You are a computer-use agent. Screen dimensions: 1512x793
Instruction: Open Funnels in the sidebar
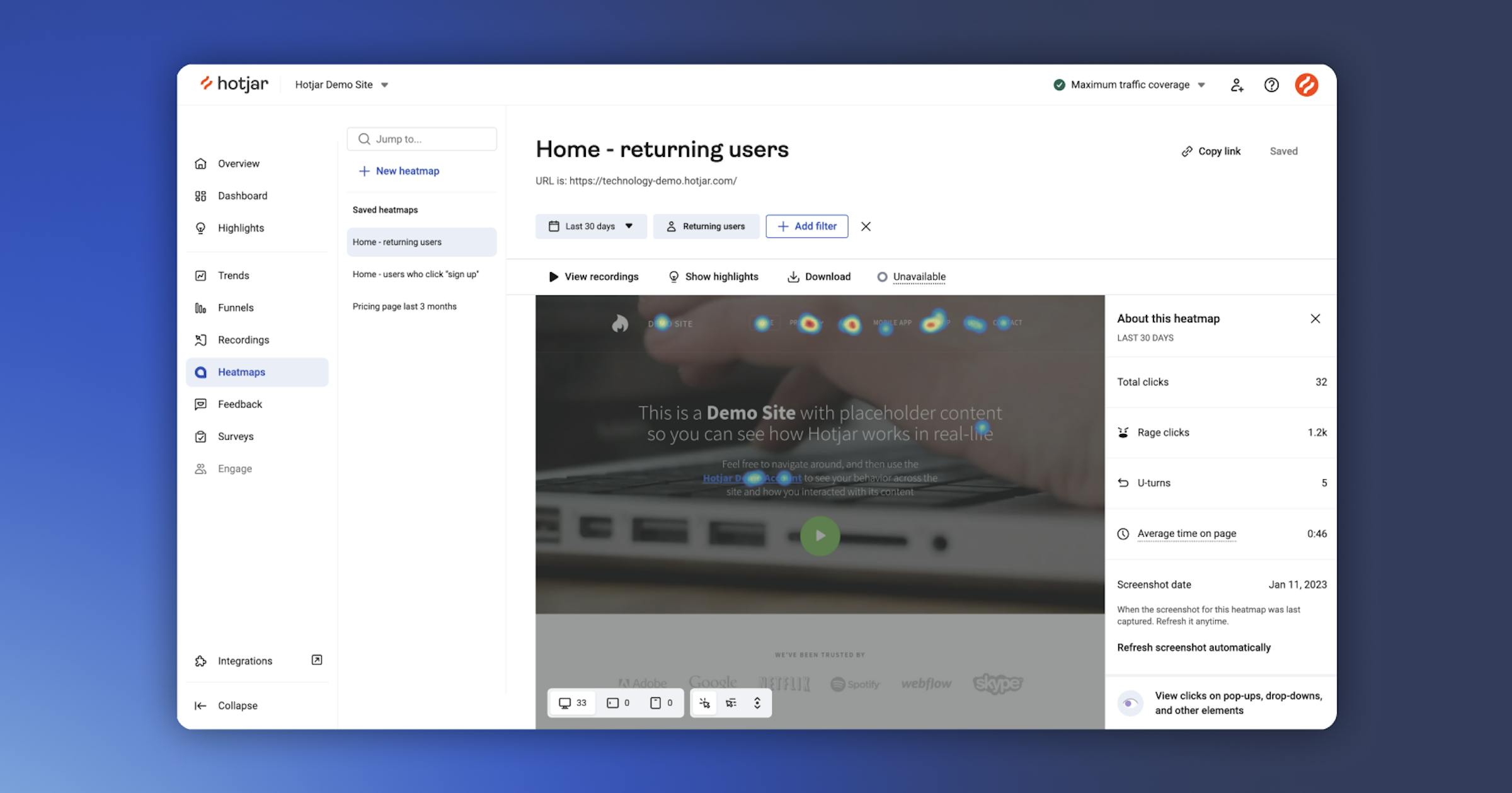(257, 307)
